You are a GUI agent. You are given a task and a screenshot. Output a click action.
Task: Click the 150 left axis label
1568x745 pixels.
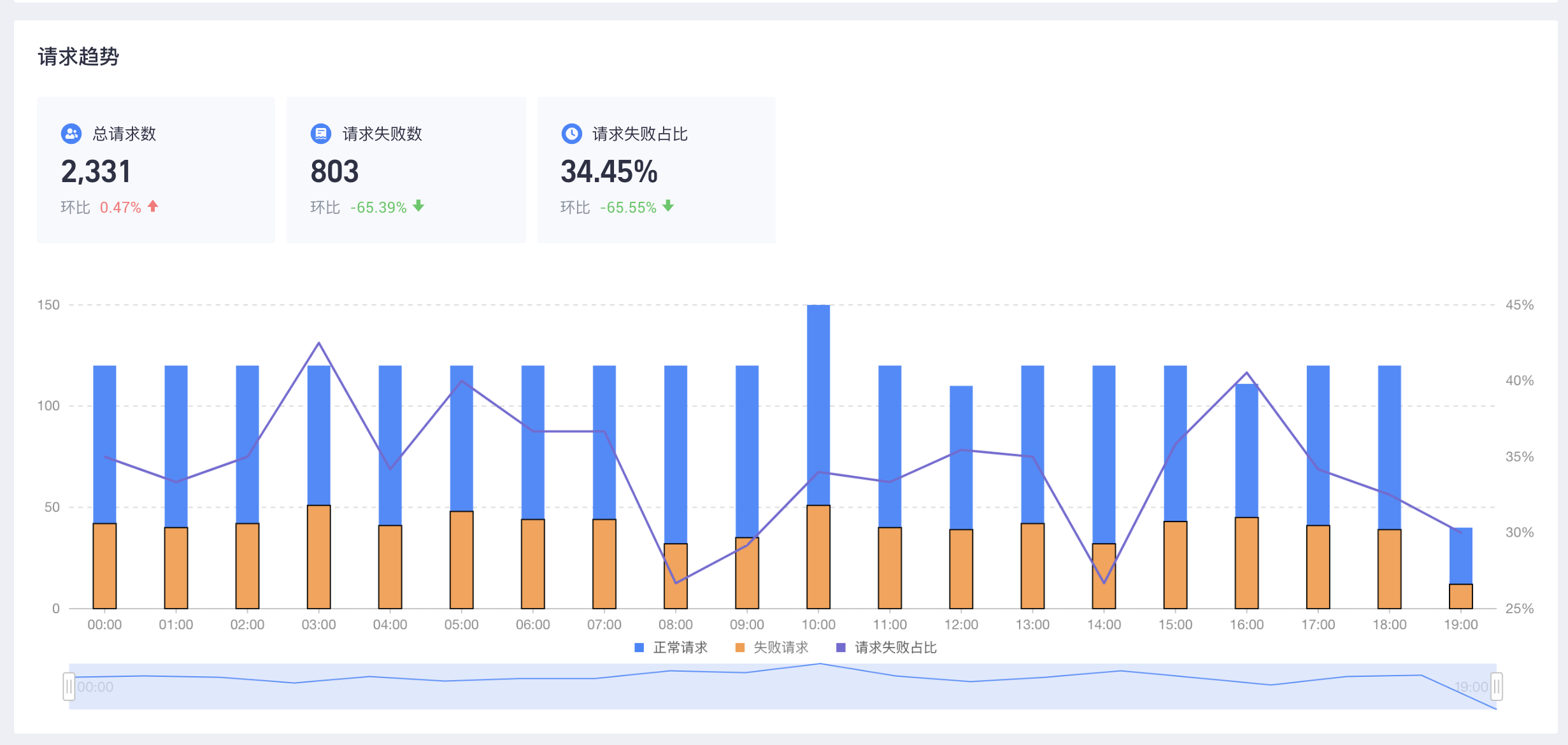click(x=48, y=305)
